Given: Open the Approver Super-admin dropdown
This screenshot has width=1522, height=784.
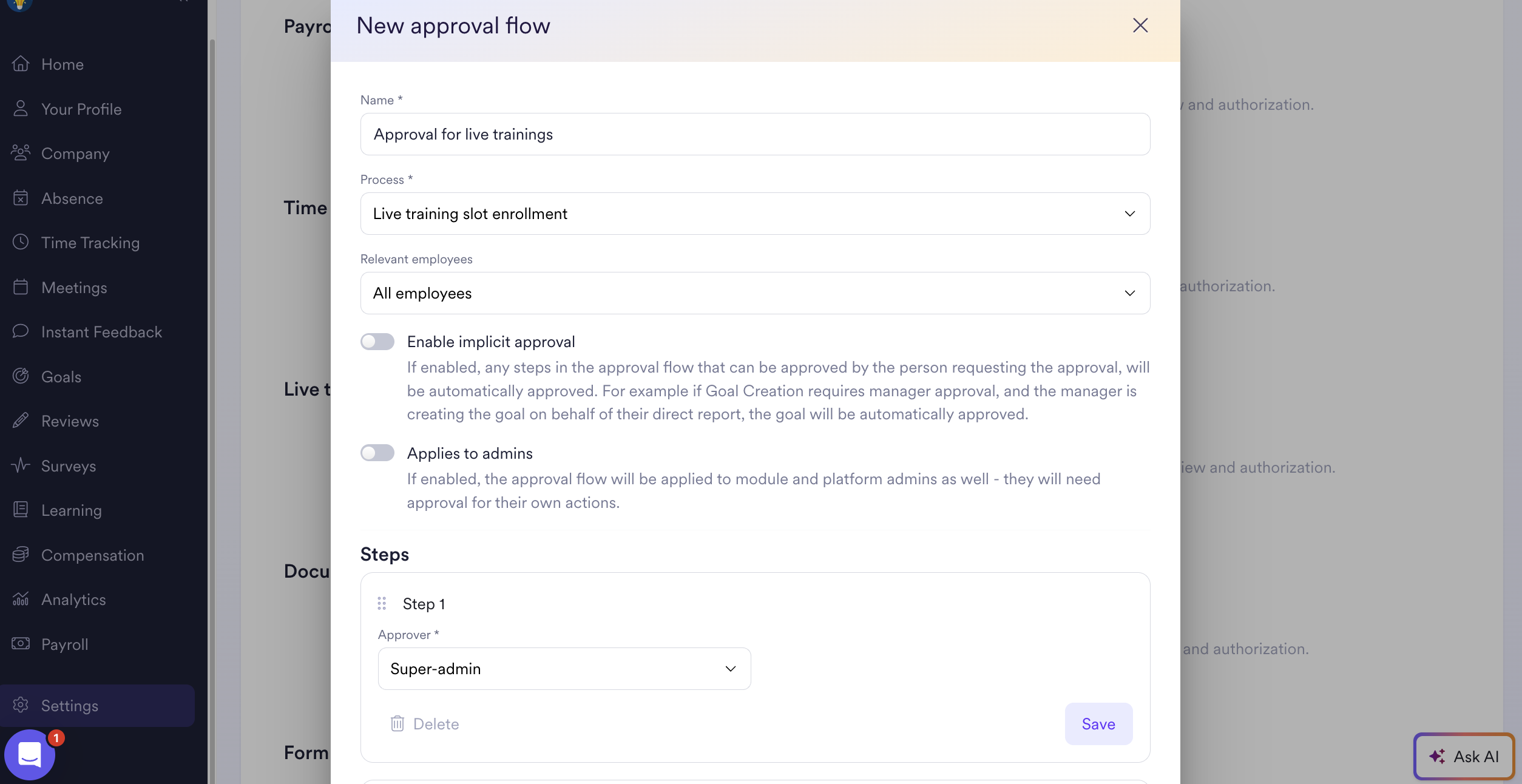Looking at the screenshot, I should 564,669.
